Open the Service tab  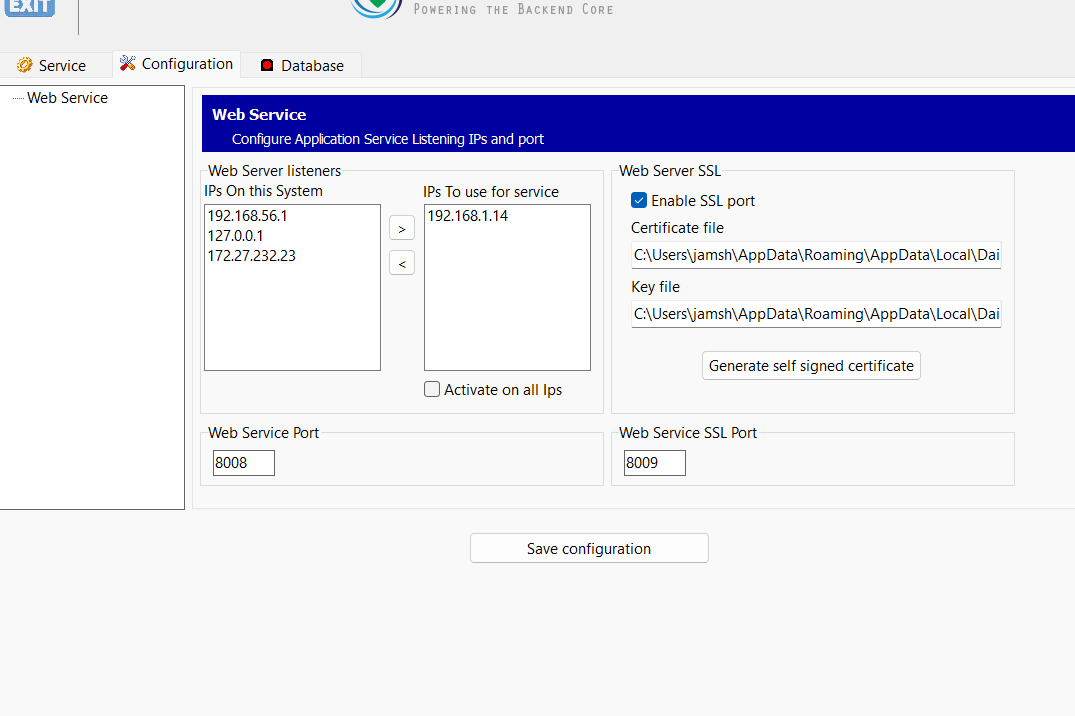pos(52,66)
